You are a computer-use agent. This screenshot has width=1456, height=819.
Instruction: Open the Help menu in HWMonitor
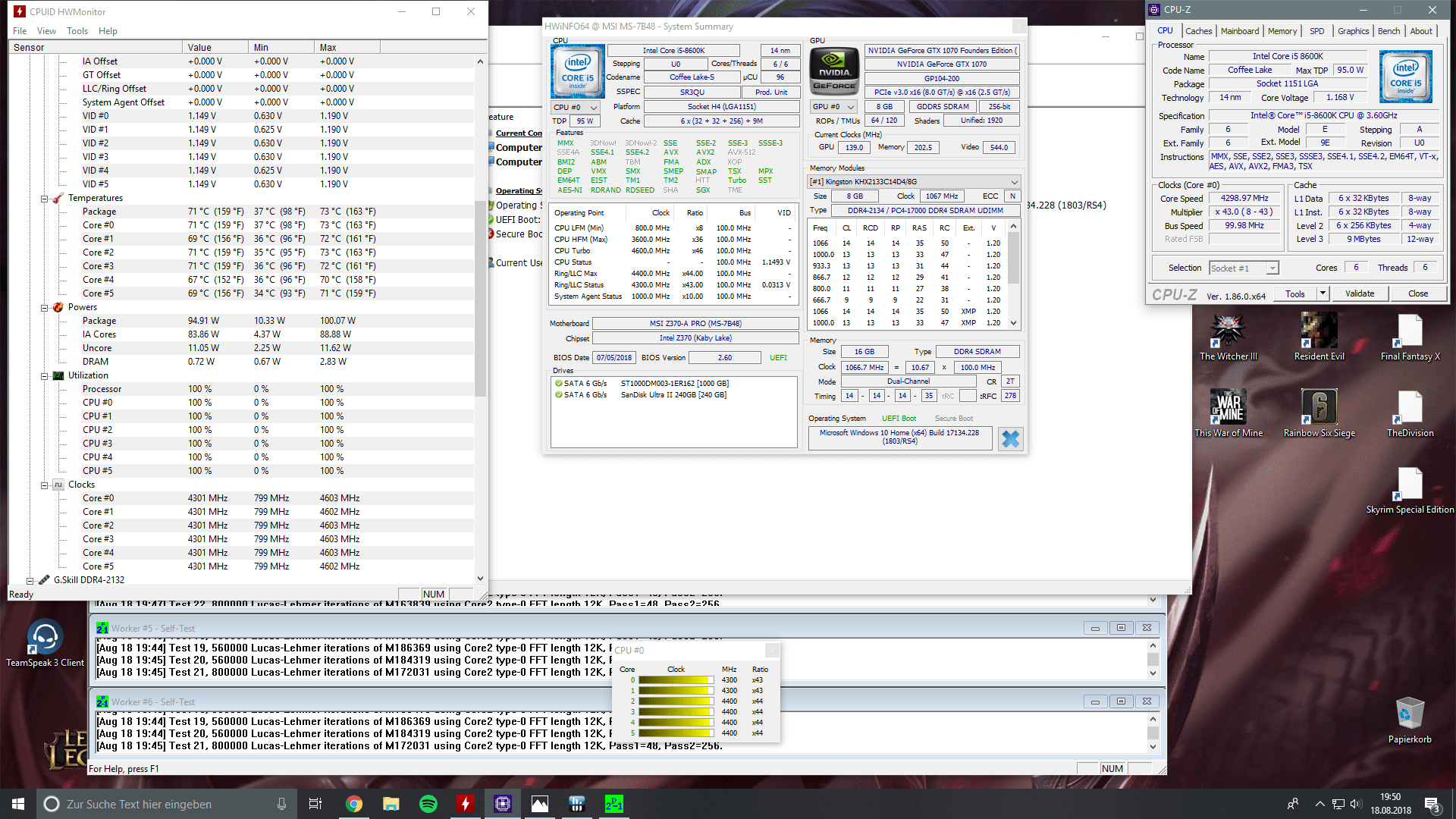(x=108, y=31)
